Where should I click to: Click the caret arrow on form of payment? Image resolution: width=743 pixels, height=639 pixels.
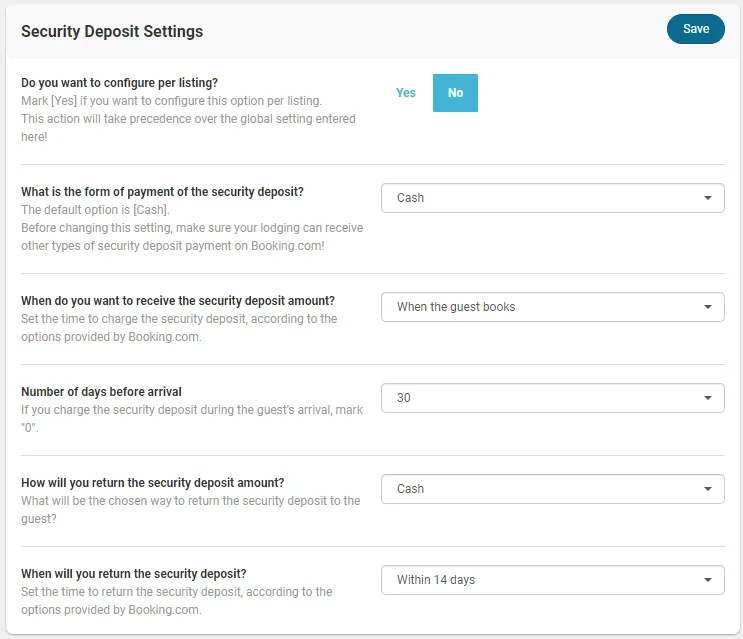click(708, 198)
